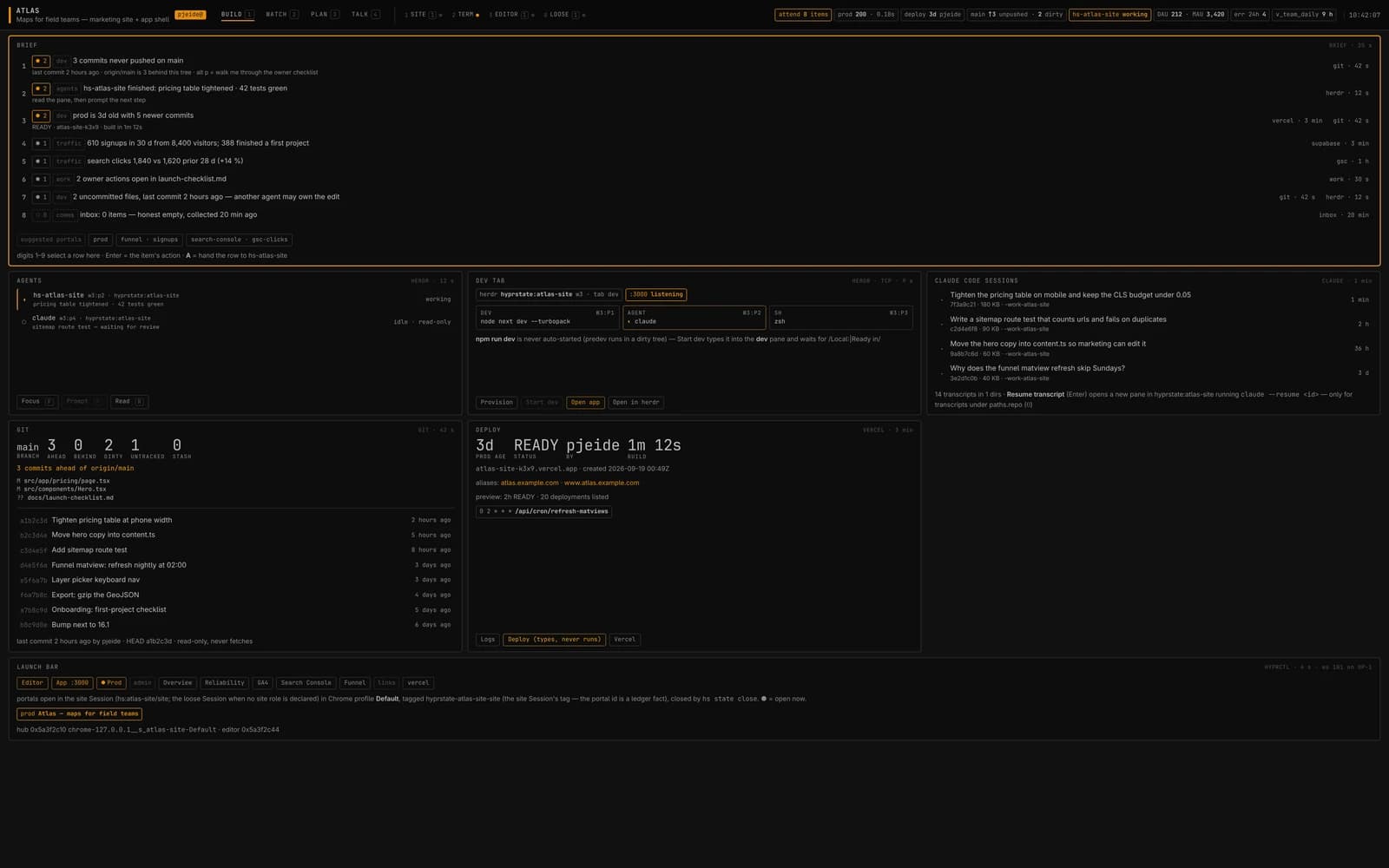Screen dimensions: 1389x868
Task: Select the TERM session in the header
Action: pyautogui.click(x=465, y=15)
